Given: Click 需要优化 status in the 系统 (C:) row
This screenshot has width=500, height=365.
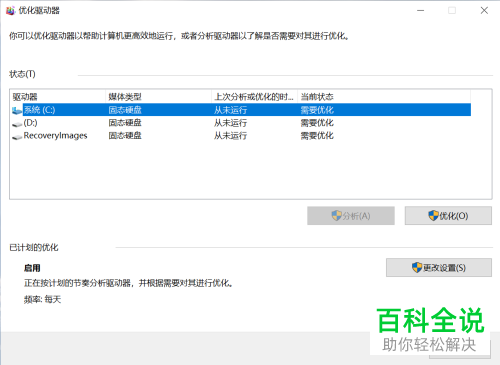Looking at the screenshot, I should (317, 110).
